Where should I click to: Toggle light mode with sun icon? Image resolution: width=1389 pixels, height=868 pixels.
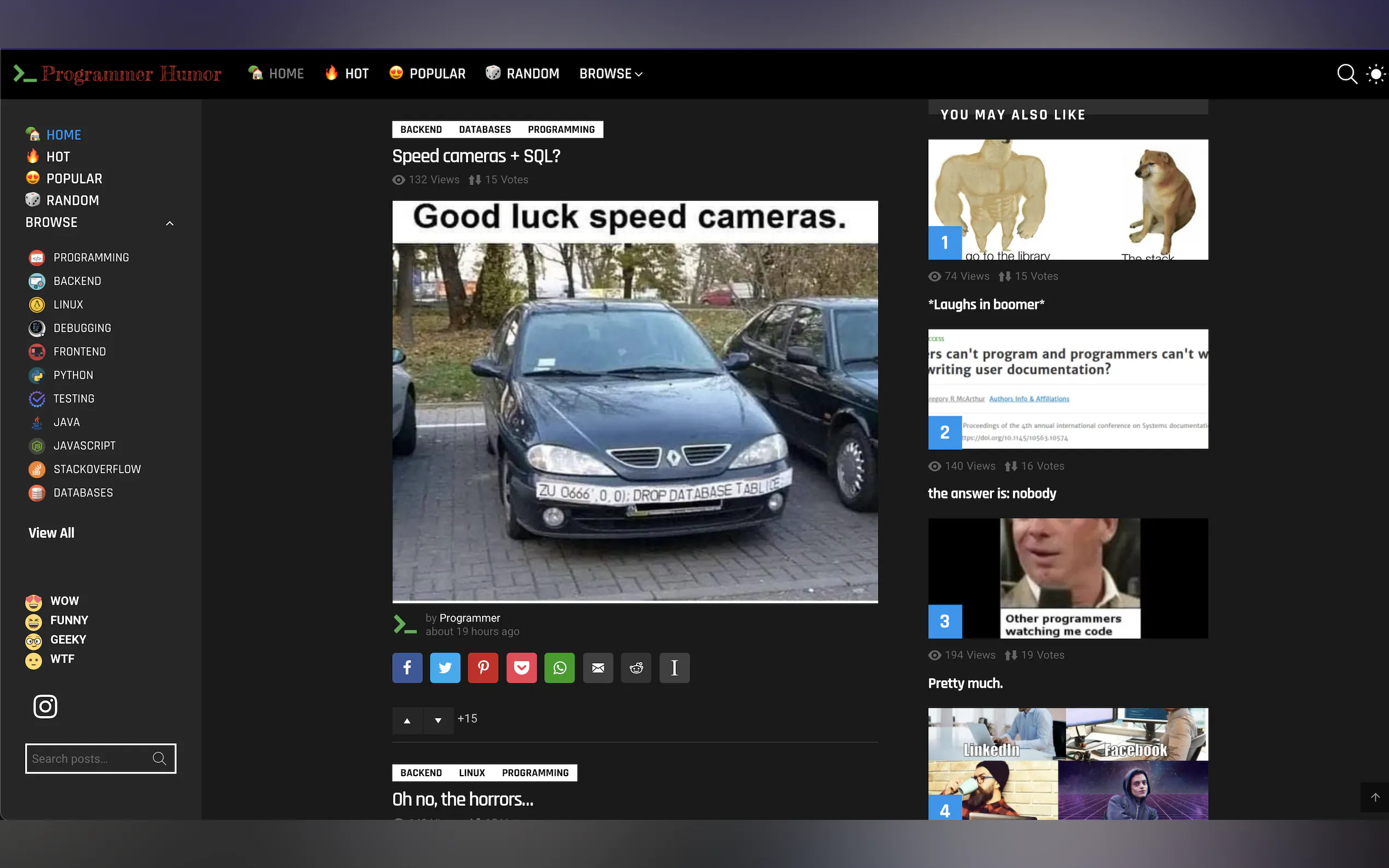1376,74
